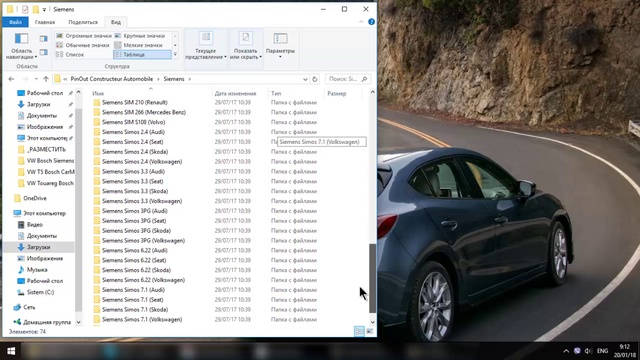Select Этот компьютер tree node
The height and width of the screenshot is (360, 640).
click(44, 213)
